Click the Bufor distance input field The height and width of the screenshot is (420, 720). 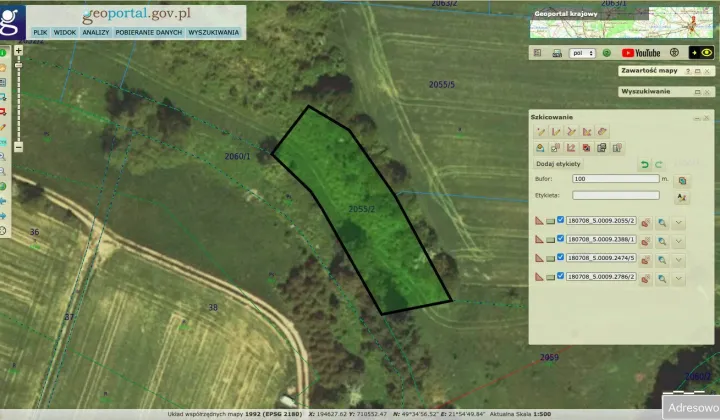[615, 179]
